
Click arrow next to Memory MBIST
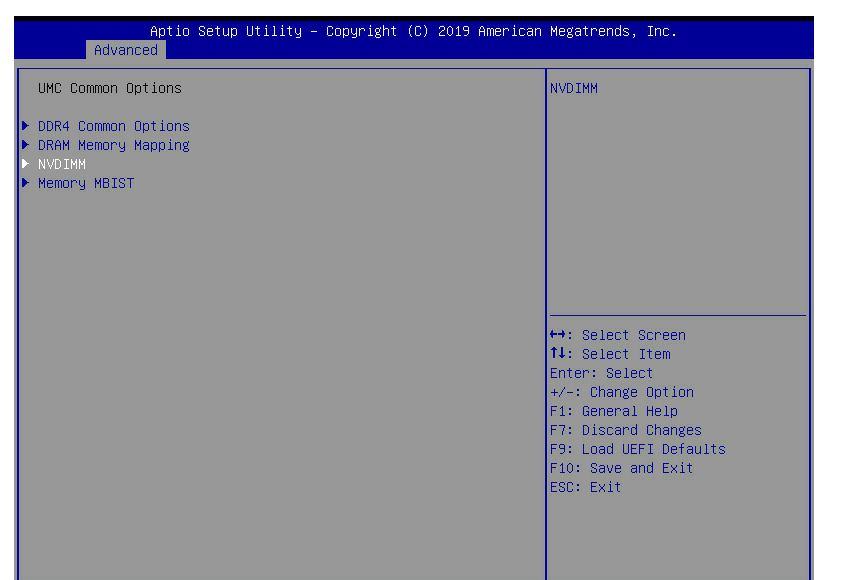(25, 183)
